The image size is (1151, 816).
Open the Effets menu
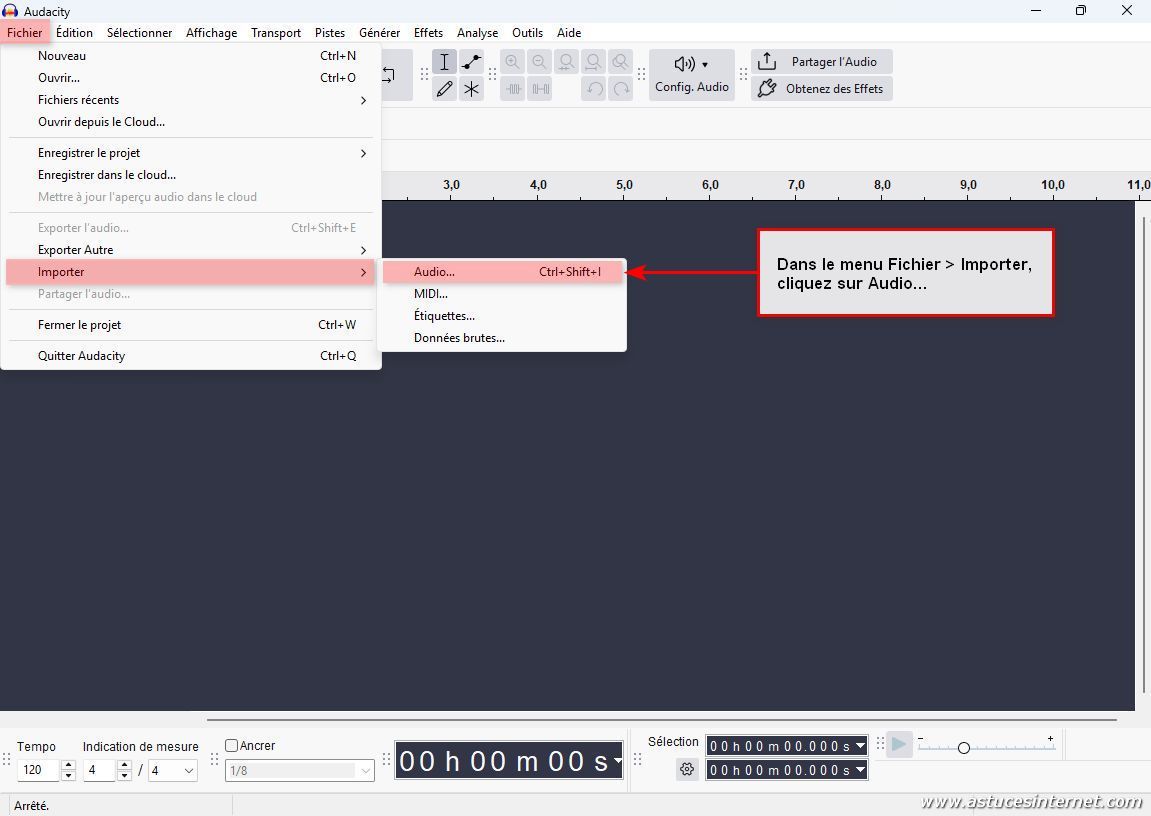coord(428,33)
